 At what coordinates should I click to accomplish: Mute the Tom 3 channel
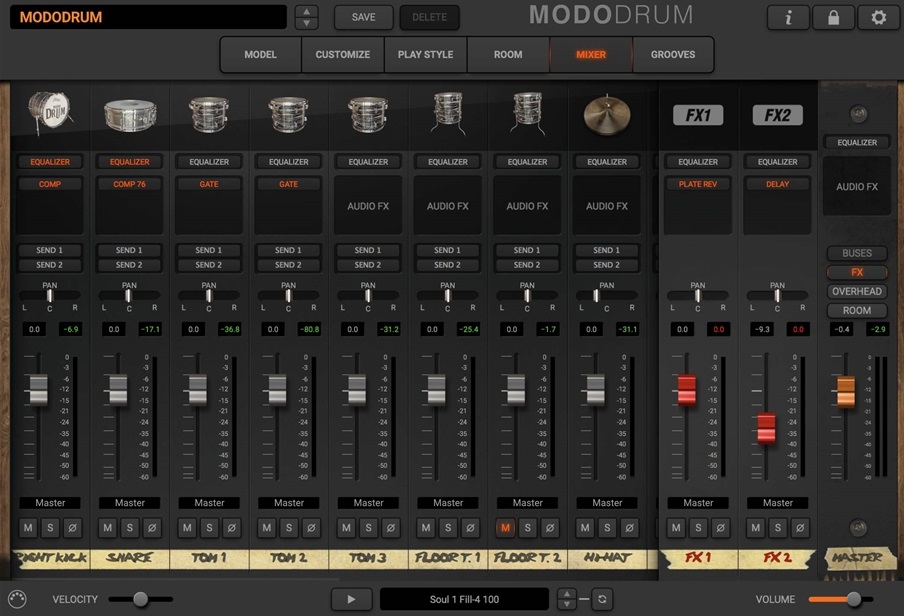[x=346, y=527]
